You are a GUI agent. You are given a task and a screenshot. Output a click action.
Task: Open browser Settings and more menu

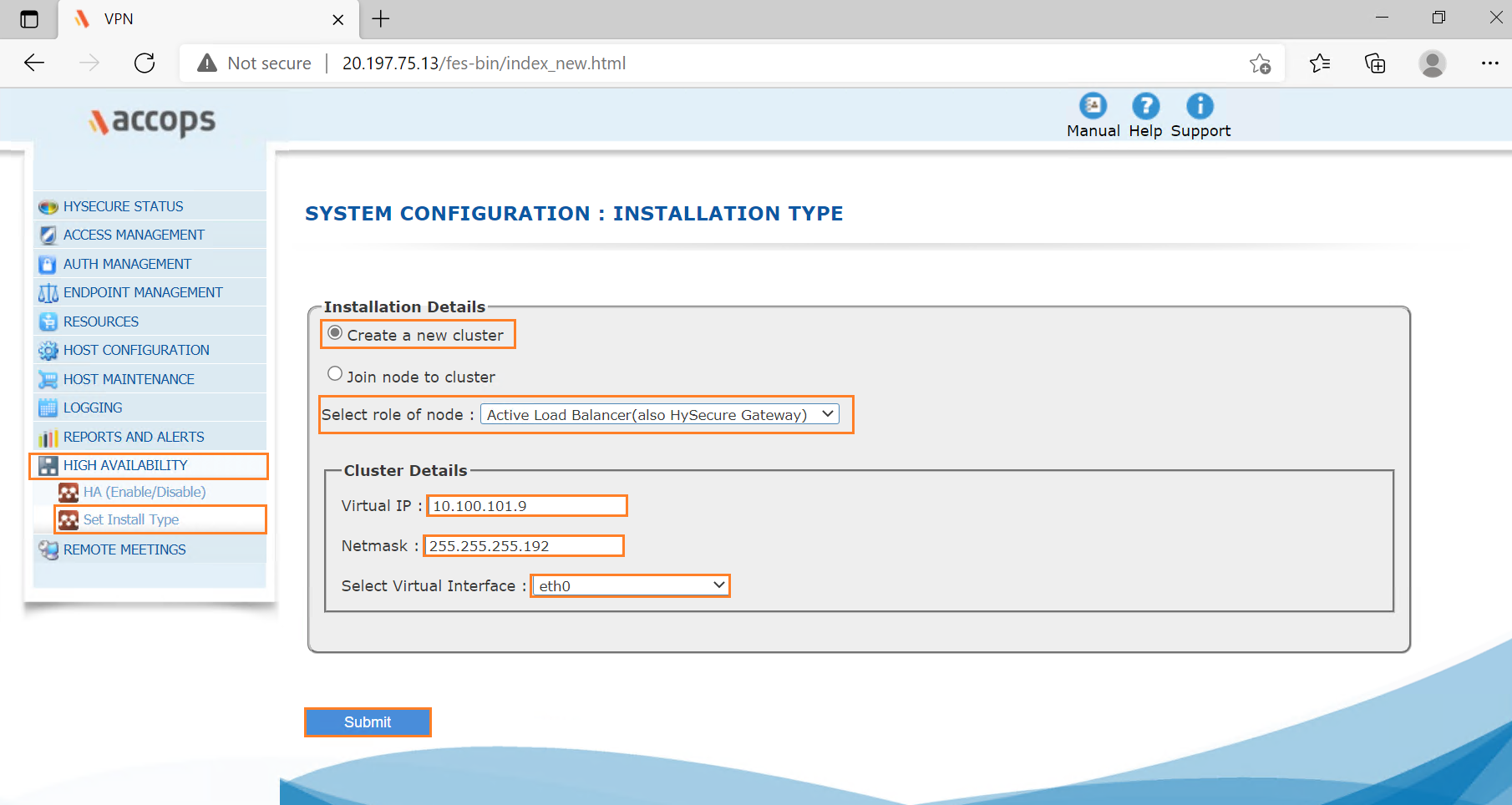[1489, 63]
